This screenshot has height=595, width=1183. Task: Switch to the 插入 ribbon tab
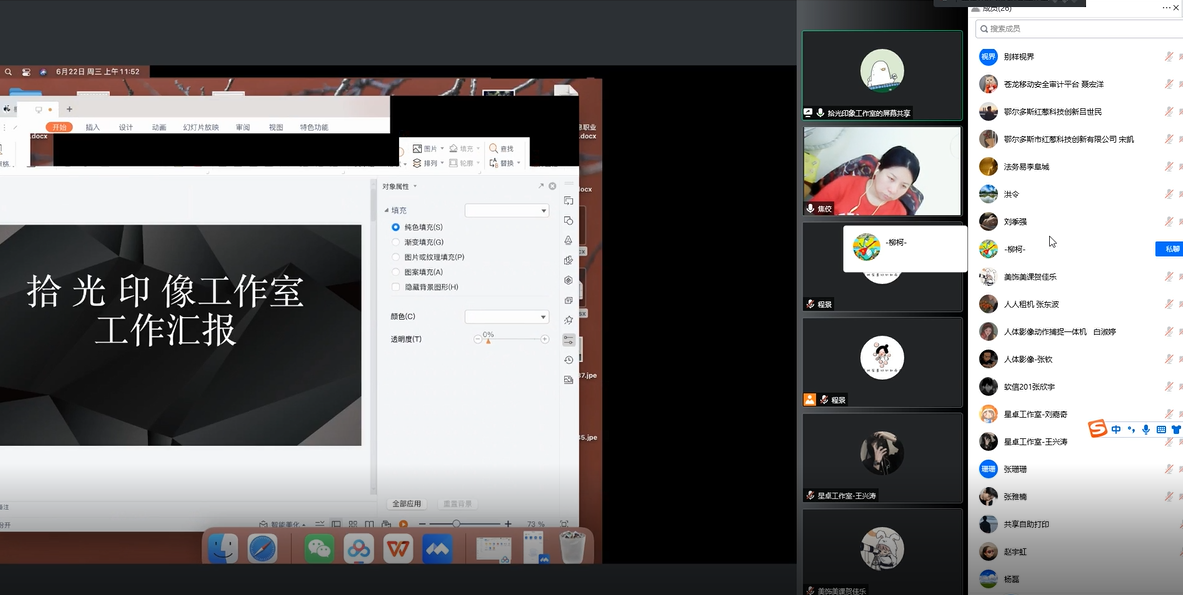(93, 127)
